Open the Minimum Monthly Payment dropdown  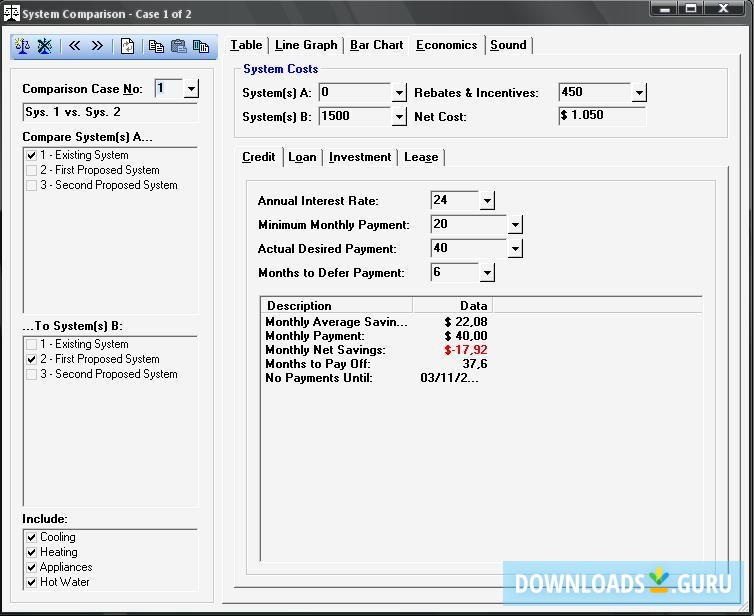point(515,225)
